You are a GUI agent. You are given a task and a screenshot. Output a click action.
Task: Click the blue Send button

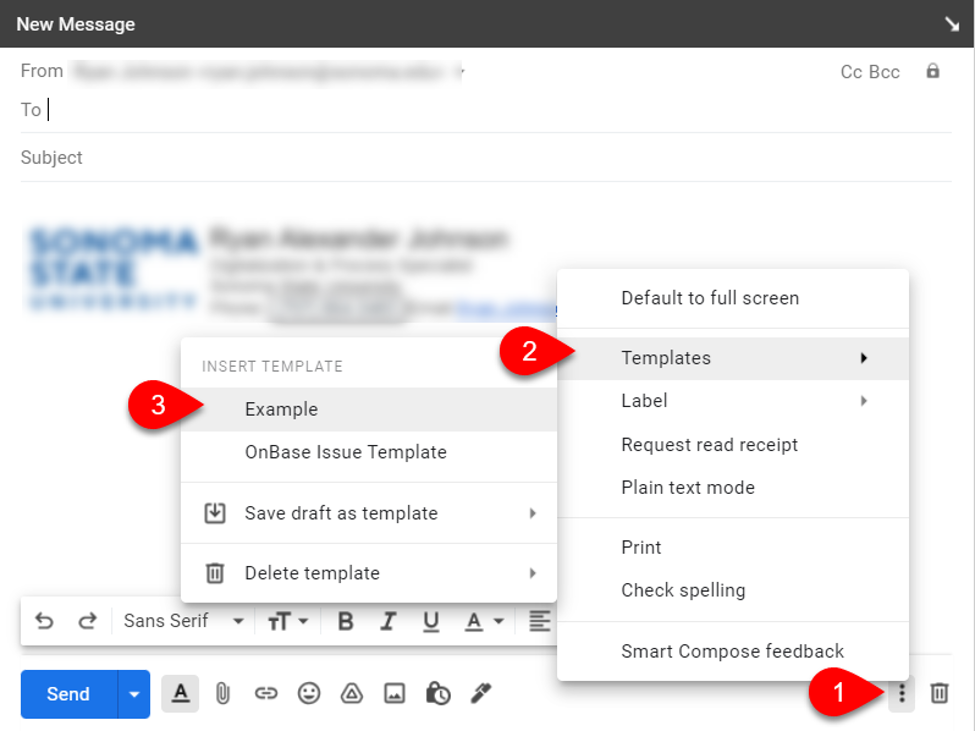(x=68, y=694)
